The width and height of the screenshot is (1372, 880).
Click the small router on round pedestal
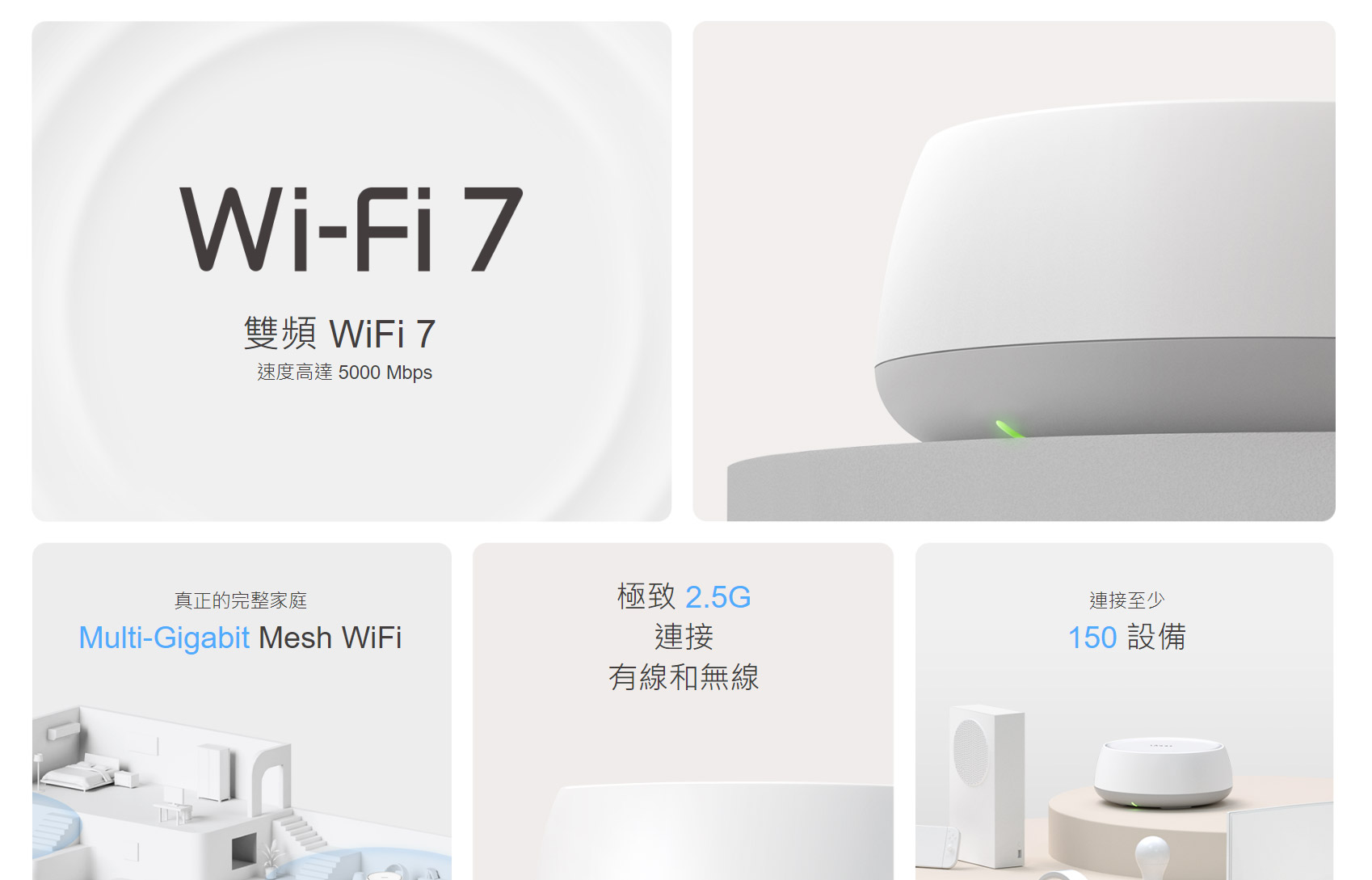pos(1164,773)
